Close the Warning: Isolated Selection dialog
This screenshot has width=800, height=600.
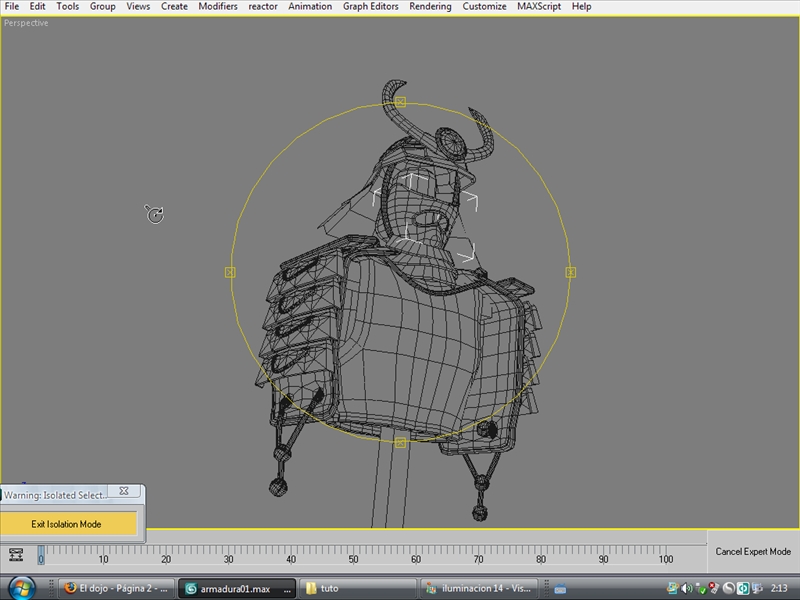[x=124, y=491]
